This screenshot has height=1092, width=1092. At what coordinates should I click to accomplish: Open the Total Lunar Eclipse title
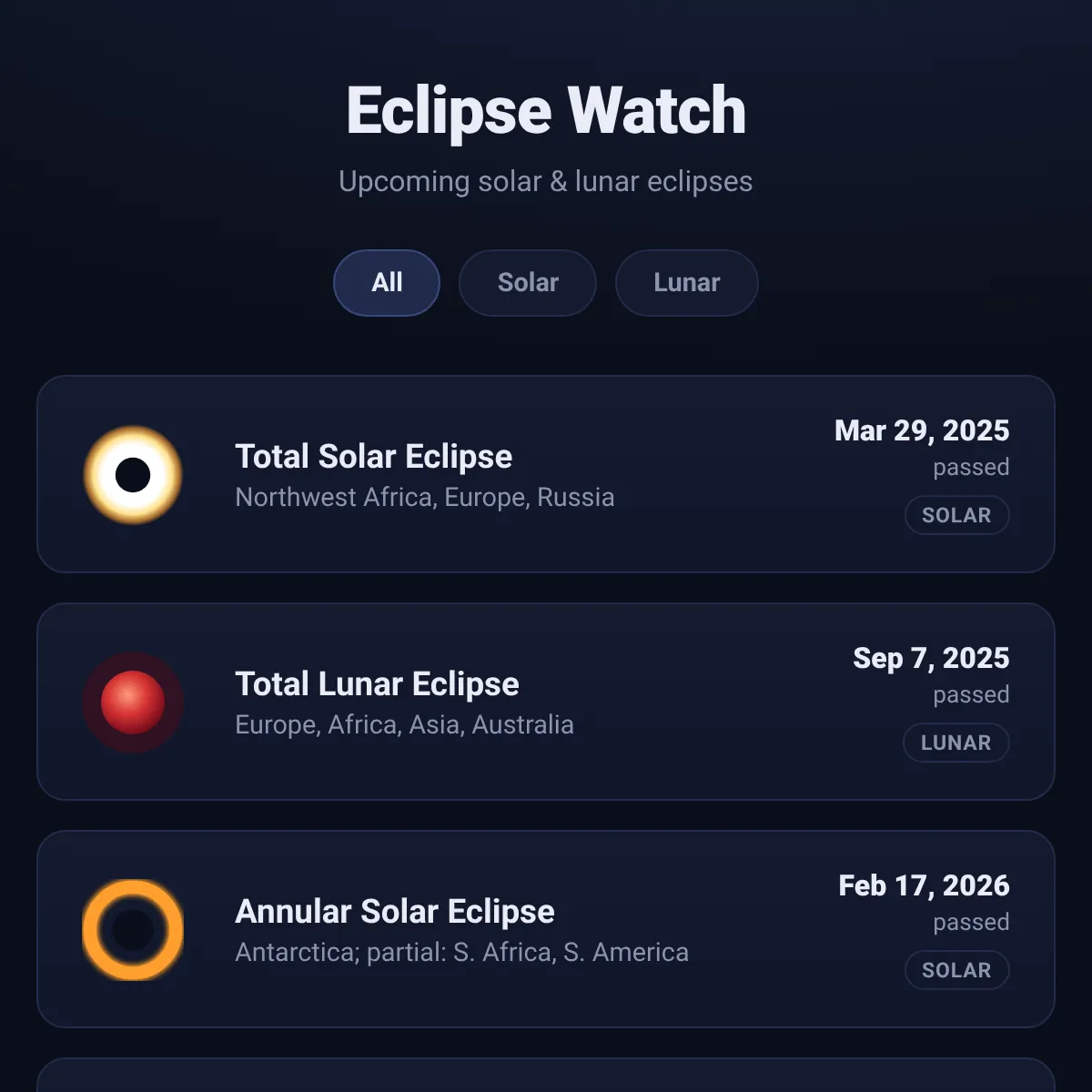pyautogui.click(x=378, y=684)
